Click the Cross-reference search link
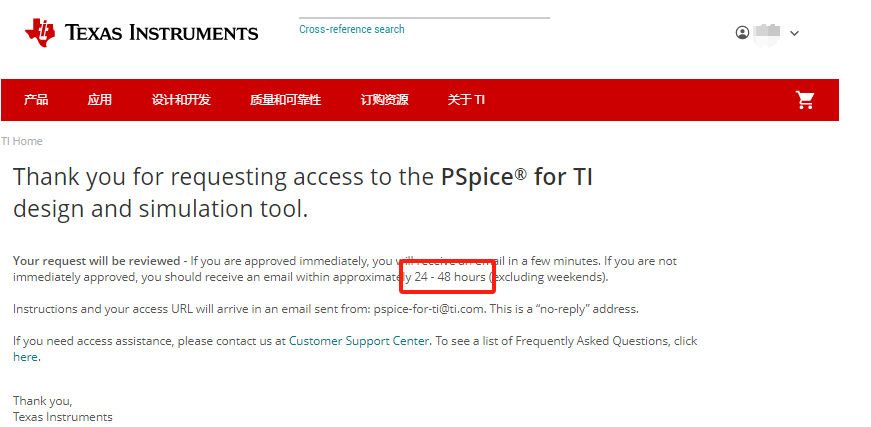Image resolution: width=871 pixels, height=427 pixels. pos(352,29)
